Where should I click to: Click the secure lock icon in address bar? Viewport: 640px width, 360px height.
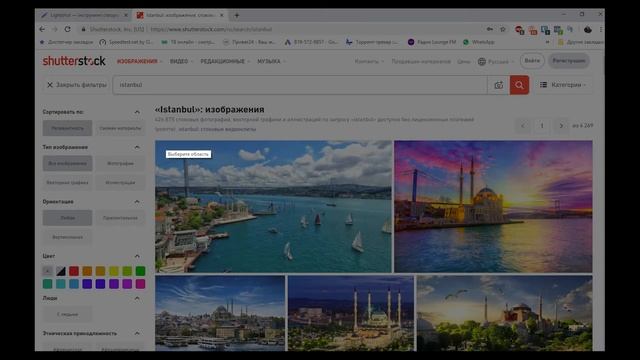click(x=83, y=29)
